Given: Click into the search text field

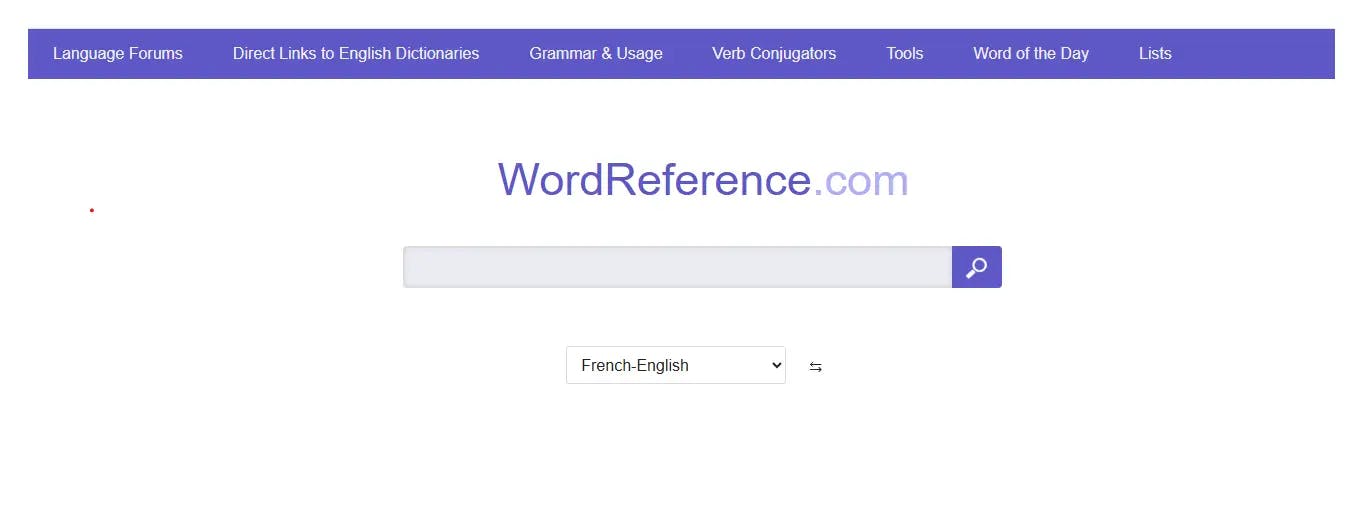Looking at the screenshot, I should pyautogui.click(x=678, y=267).
